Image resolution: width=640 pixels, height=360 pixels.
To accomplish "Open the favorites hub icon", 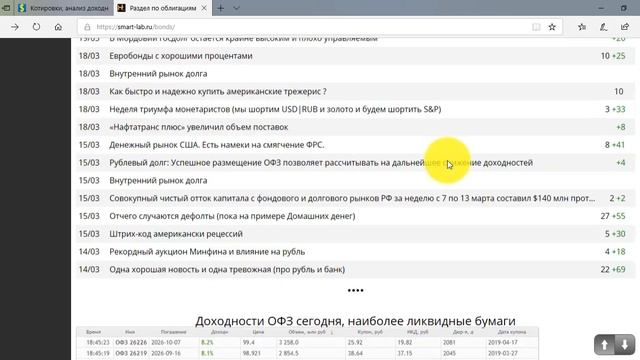I will 582,27.
